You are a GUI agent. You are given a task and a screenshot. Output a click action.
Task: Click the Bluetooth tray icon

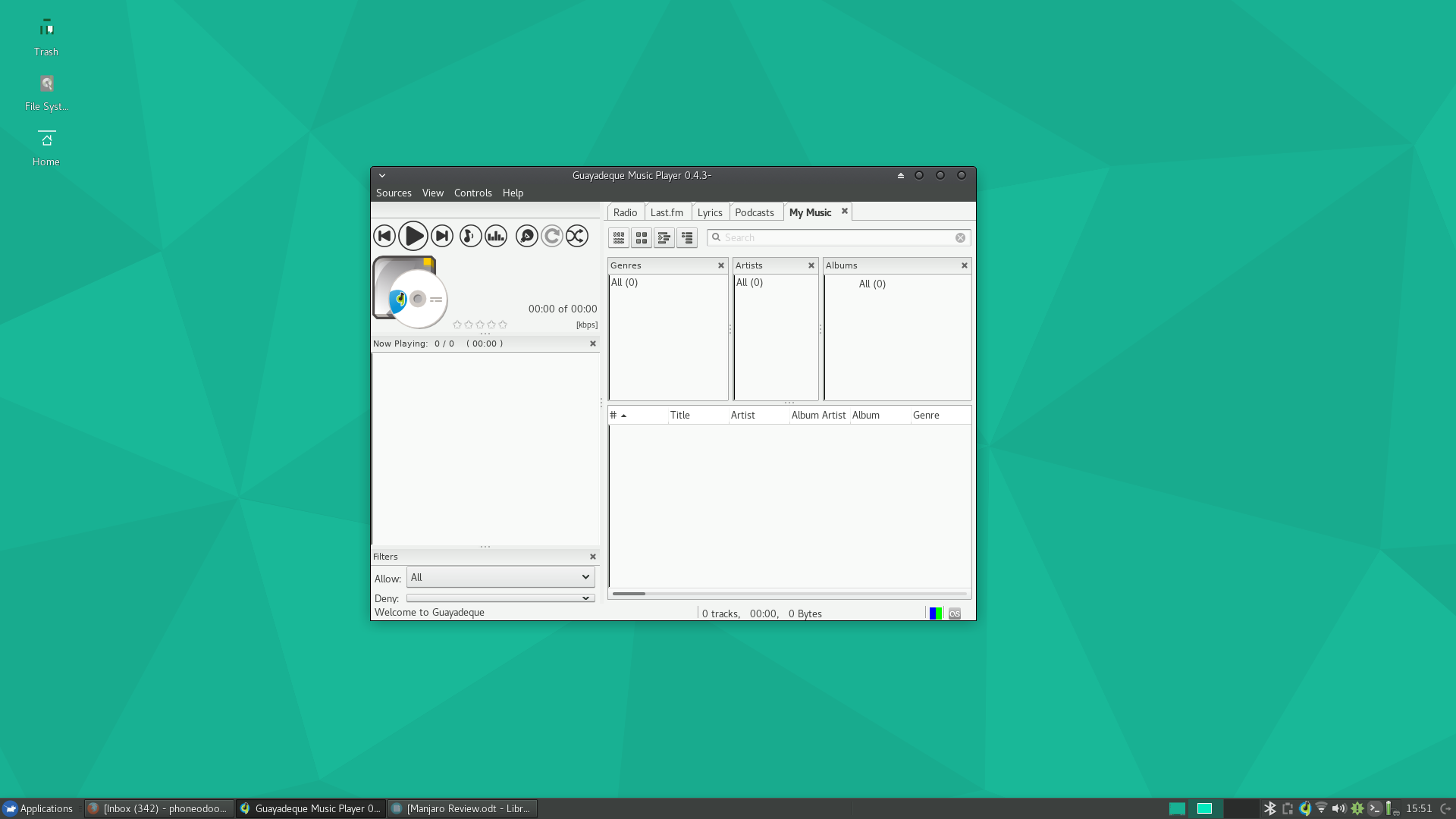1270,808
